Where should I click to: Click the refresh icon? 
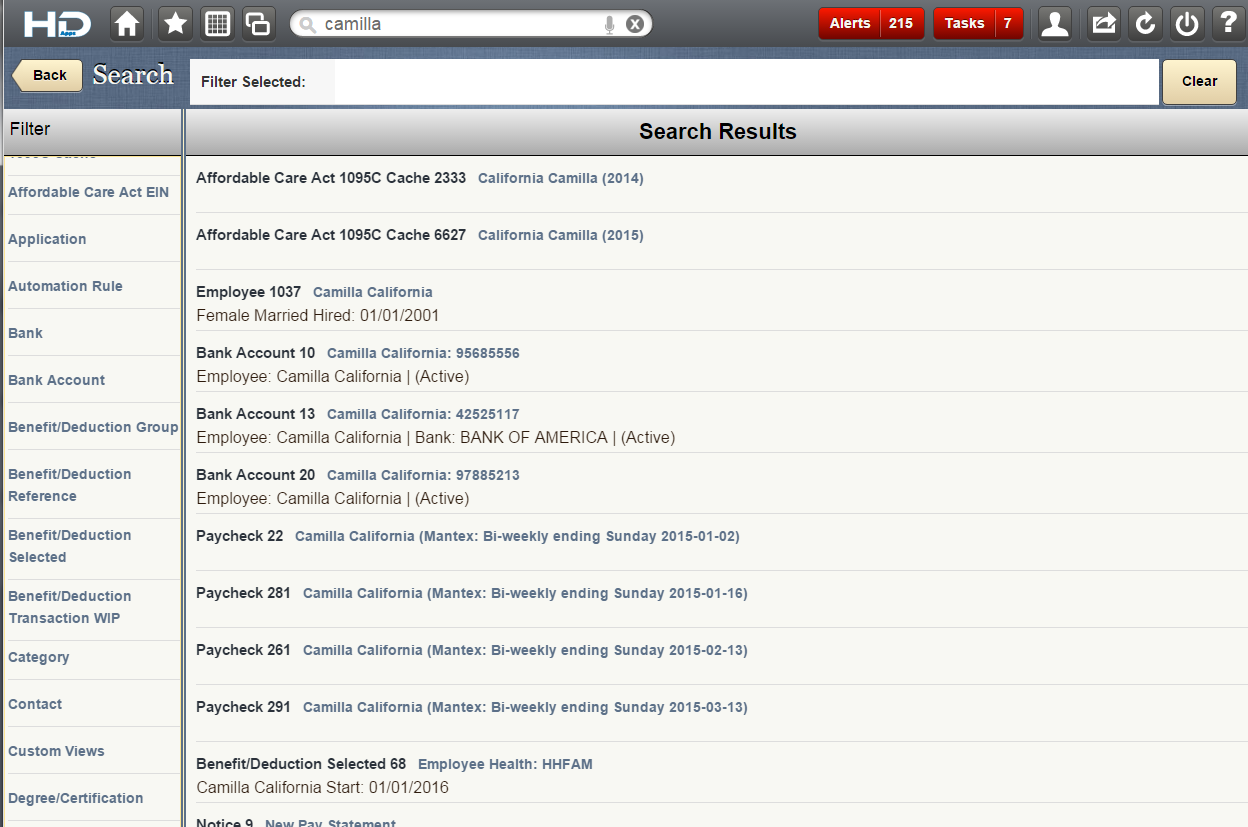click(x=1145, y=24)
